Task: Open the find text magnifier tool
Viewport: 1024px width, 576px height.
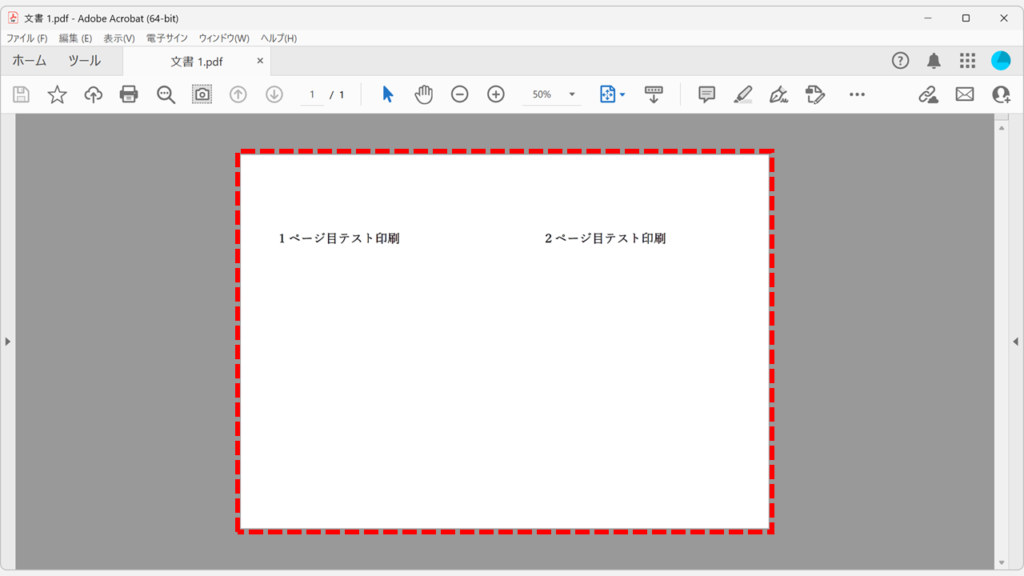Action: [x=166, y=95]
